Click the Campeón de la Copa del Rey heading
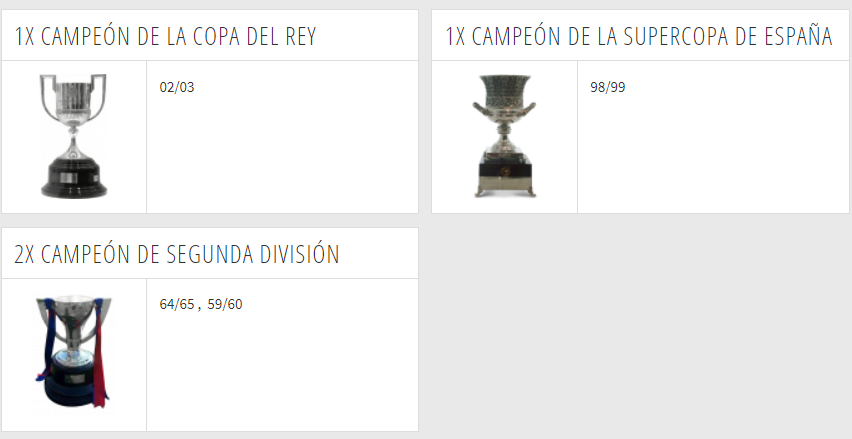The height and width of the screenshot is (439, 852). click(x=165, y=36)
